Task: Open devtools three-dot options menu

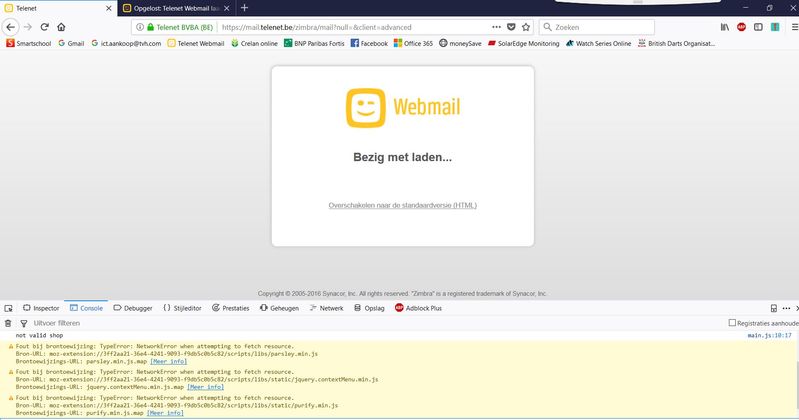Action: point(786,308)
